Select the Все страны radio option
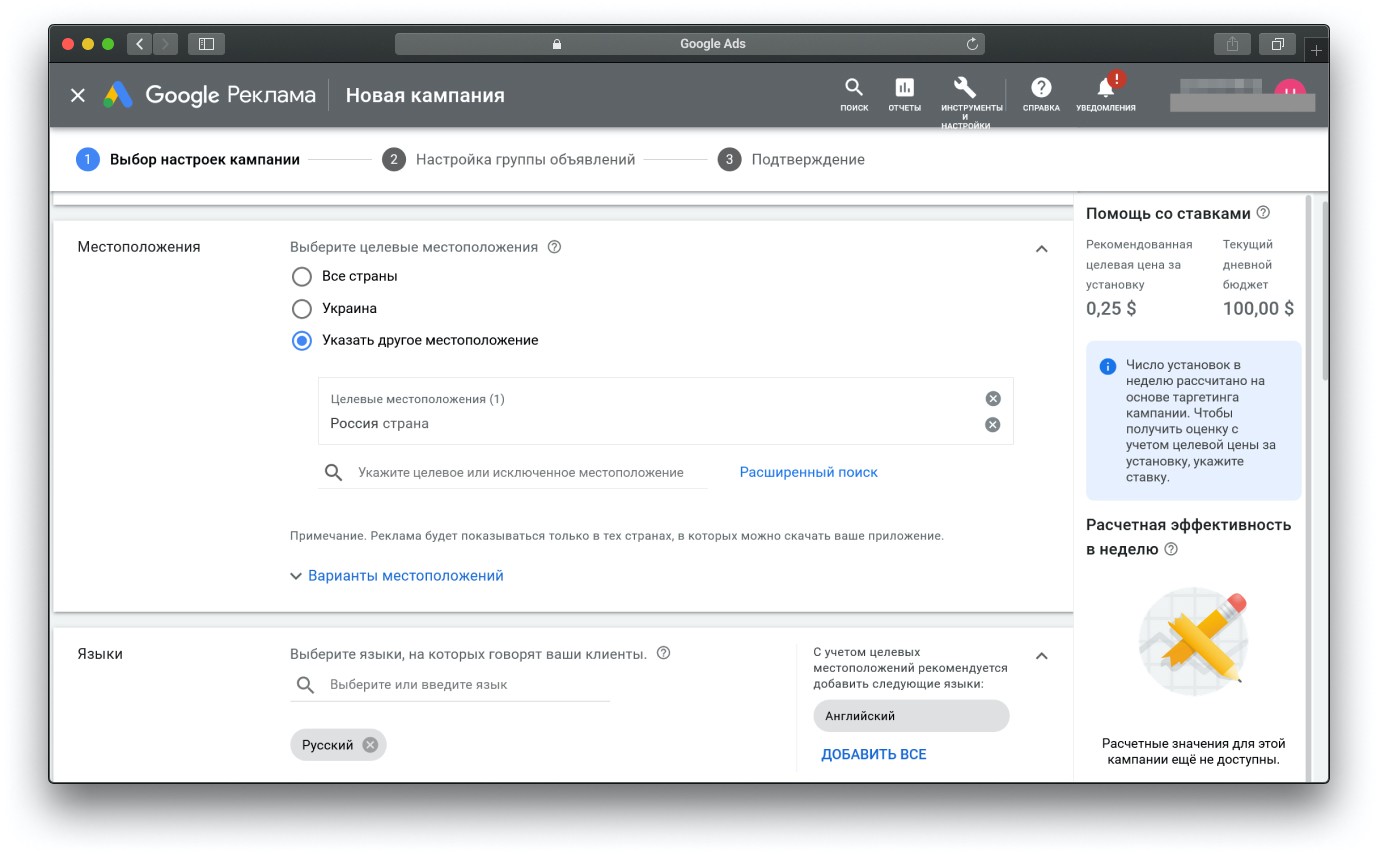 click(x=301, y=276)
